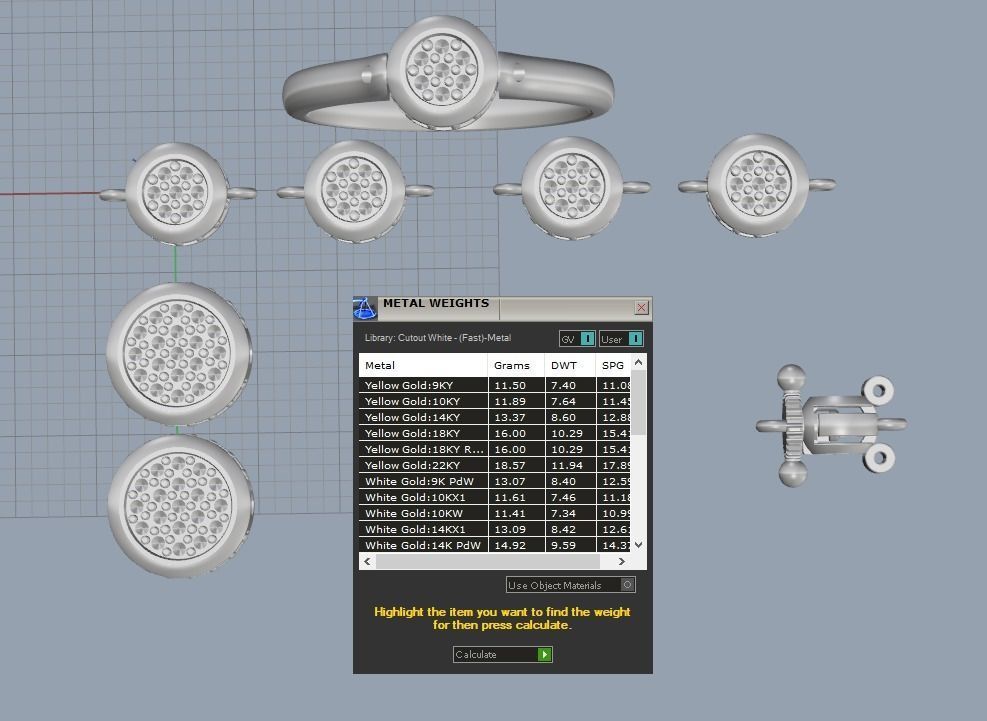987x721 pixels.
Task: Select the lower large pave disc model
Action: tap(181, 506)
